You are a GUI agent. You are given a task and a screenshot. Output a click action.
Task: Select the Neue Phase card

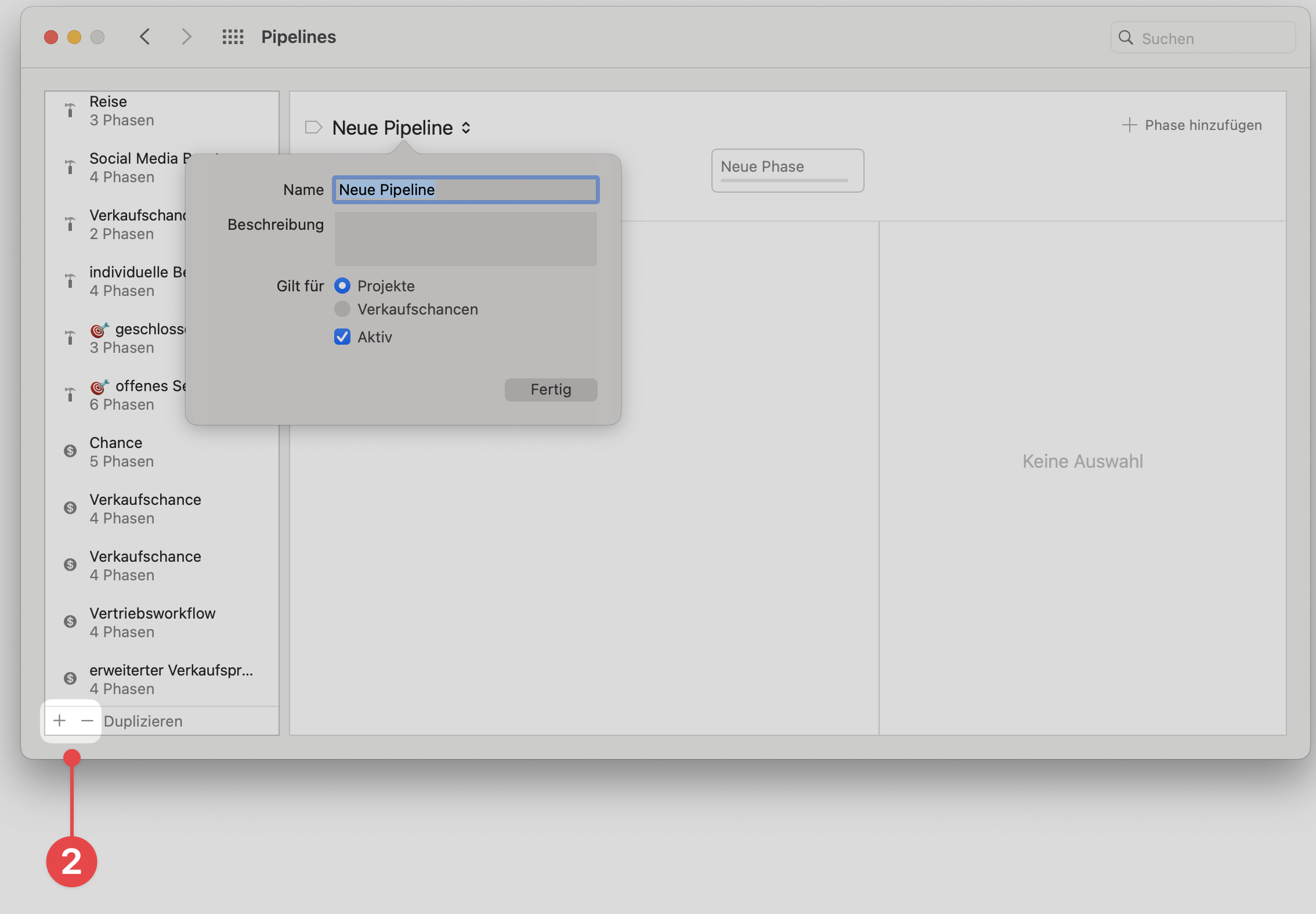(787, 171)
